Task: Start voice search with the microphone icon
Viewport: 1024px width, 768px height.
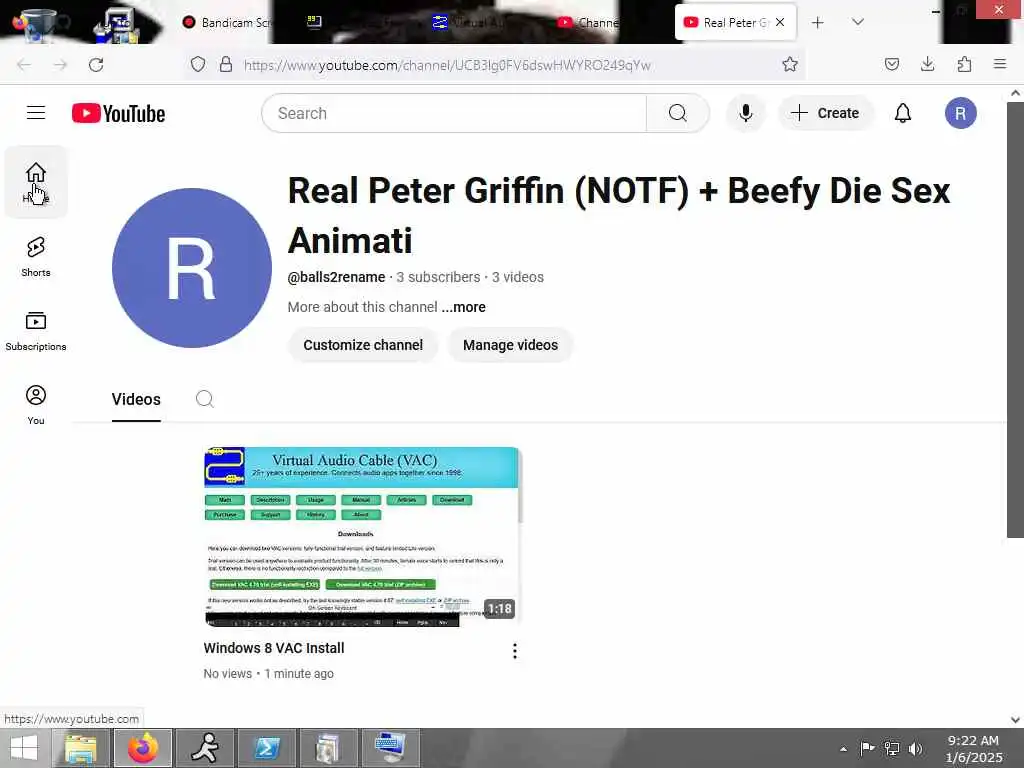Action: tap(745, 113)
